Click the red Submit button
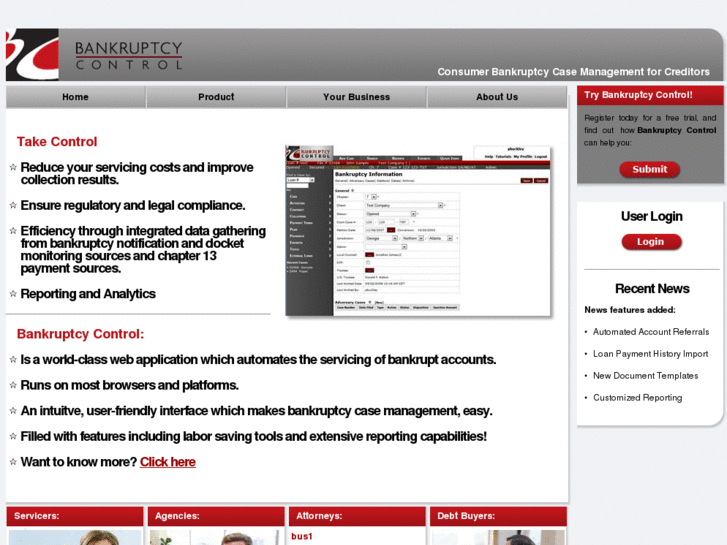Viewport: 727px width, 545px height. (650, 169)
